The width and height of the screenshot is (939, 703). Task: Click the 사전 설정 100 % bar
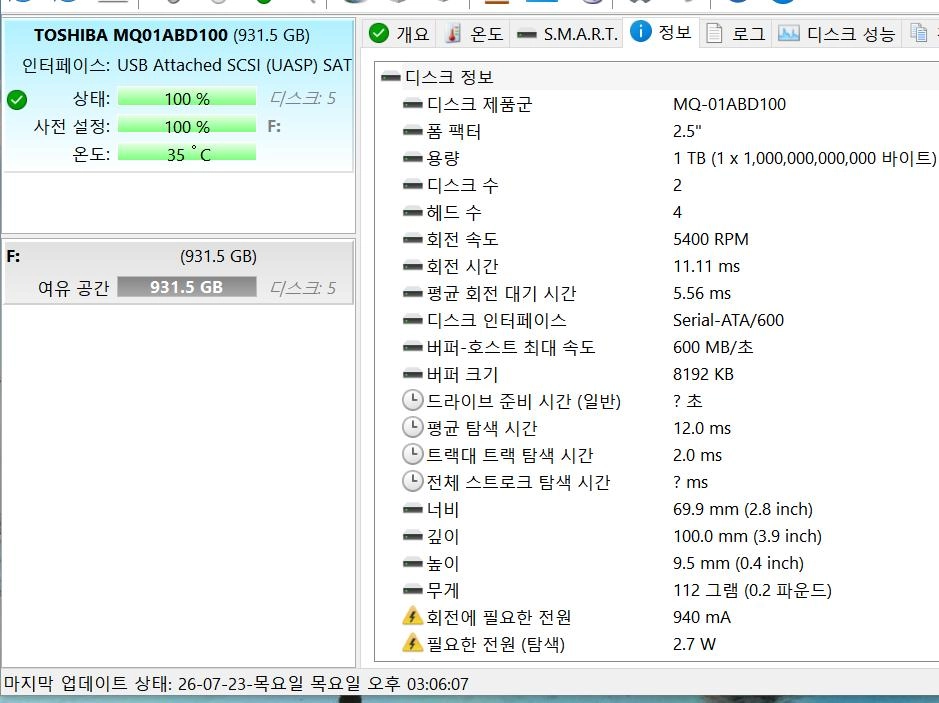[187, 126]
